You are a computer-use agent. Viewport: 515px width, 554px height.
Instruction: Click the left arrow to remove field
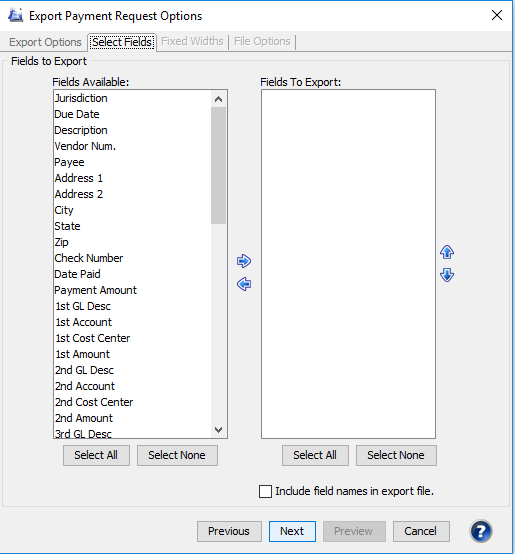coord(244,284)
